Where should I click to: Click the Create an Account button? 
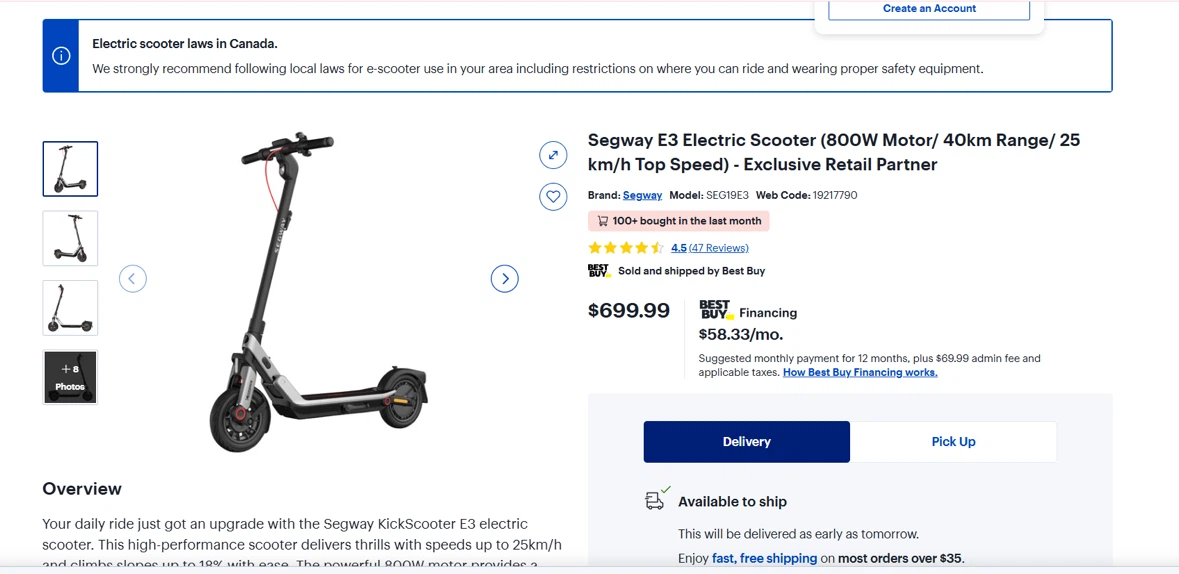tap(929, 9)
